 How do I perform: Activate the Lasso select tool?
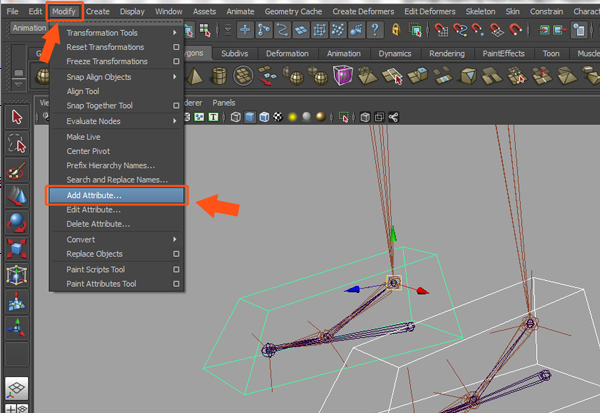(17, 143)
